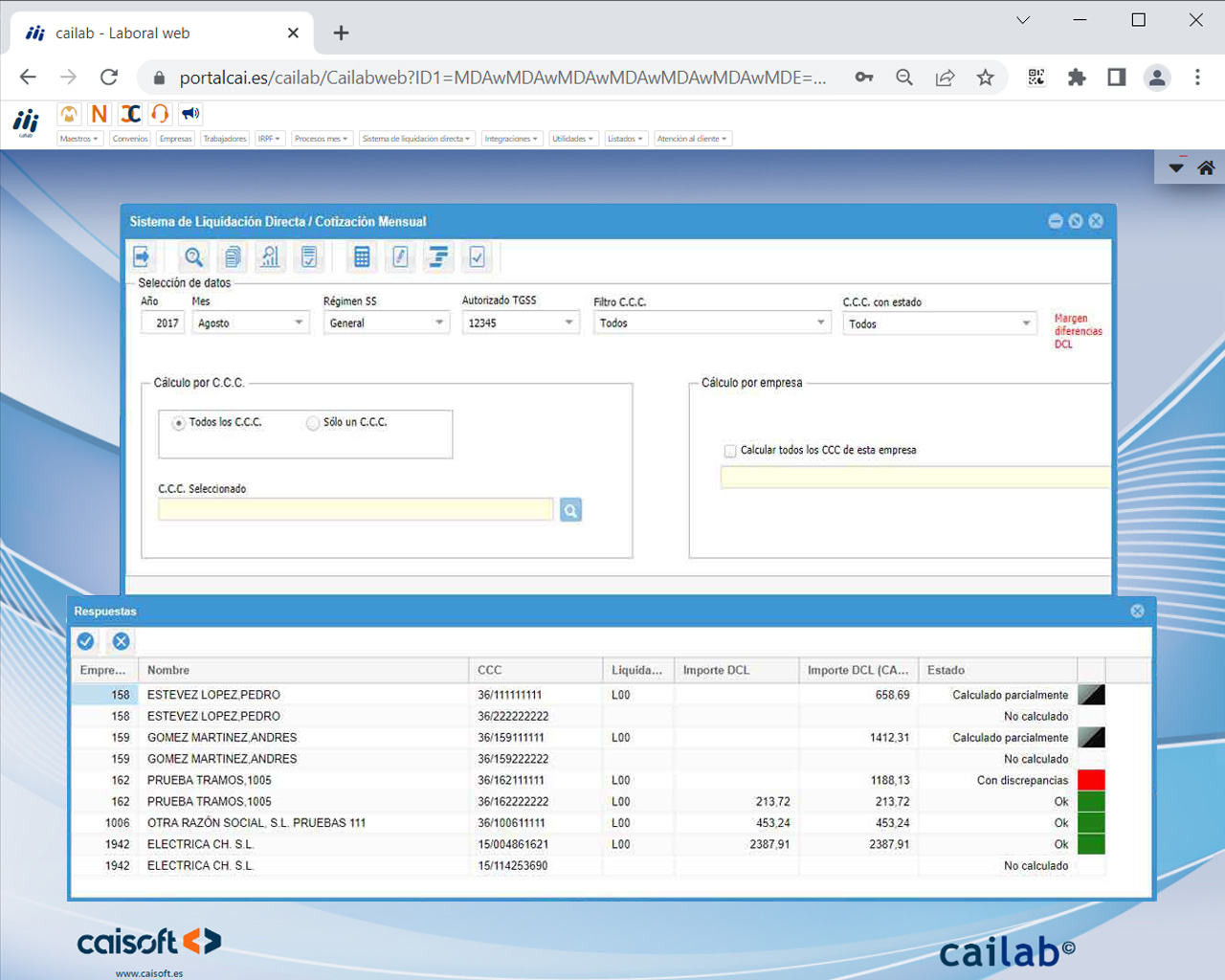The height and width of the screenshot is (980, 1225).
Task: Click the red discrepancy indicator for PRUEBA TRAMOS,1005
Action: [1091, 780]
